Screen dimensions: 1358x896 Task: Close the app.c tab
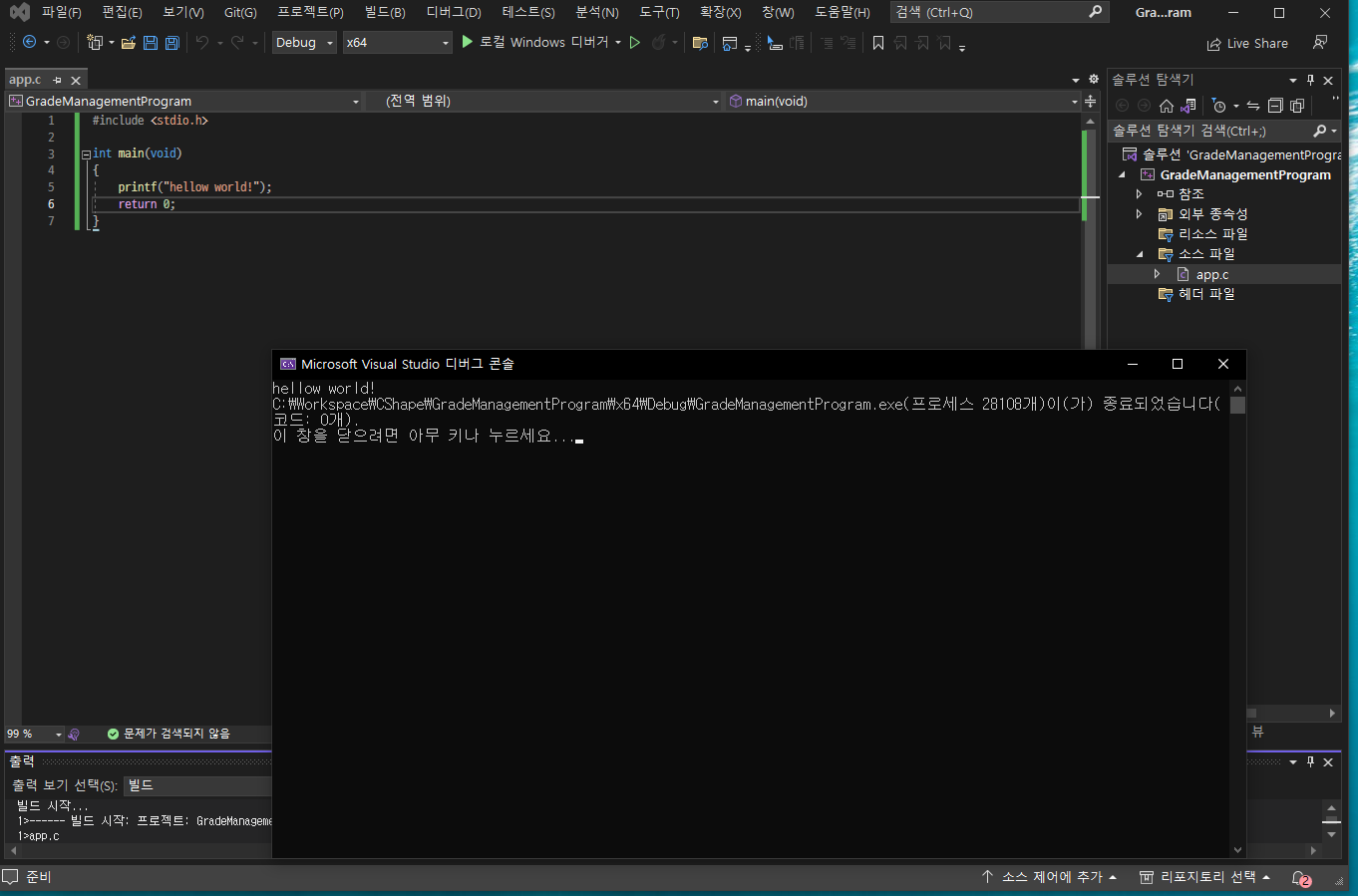click(76, 81)
